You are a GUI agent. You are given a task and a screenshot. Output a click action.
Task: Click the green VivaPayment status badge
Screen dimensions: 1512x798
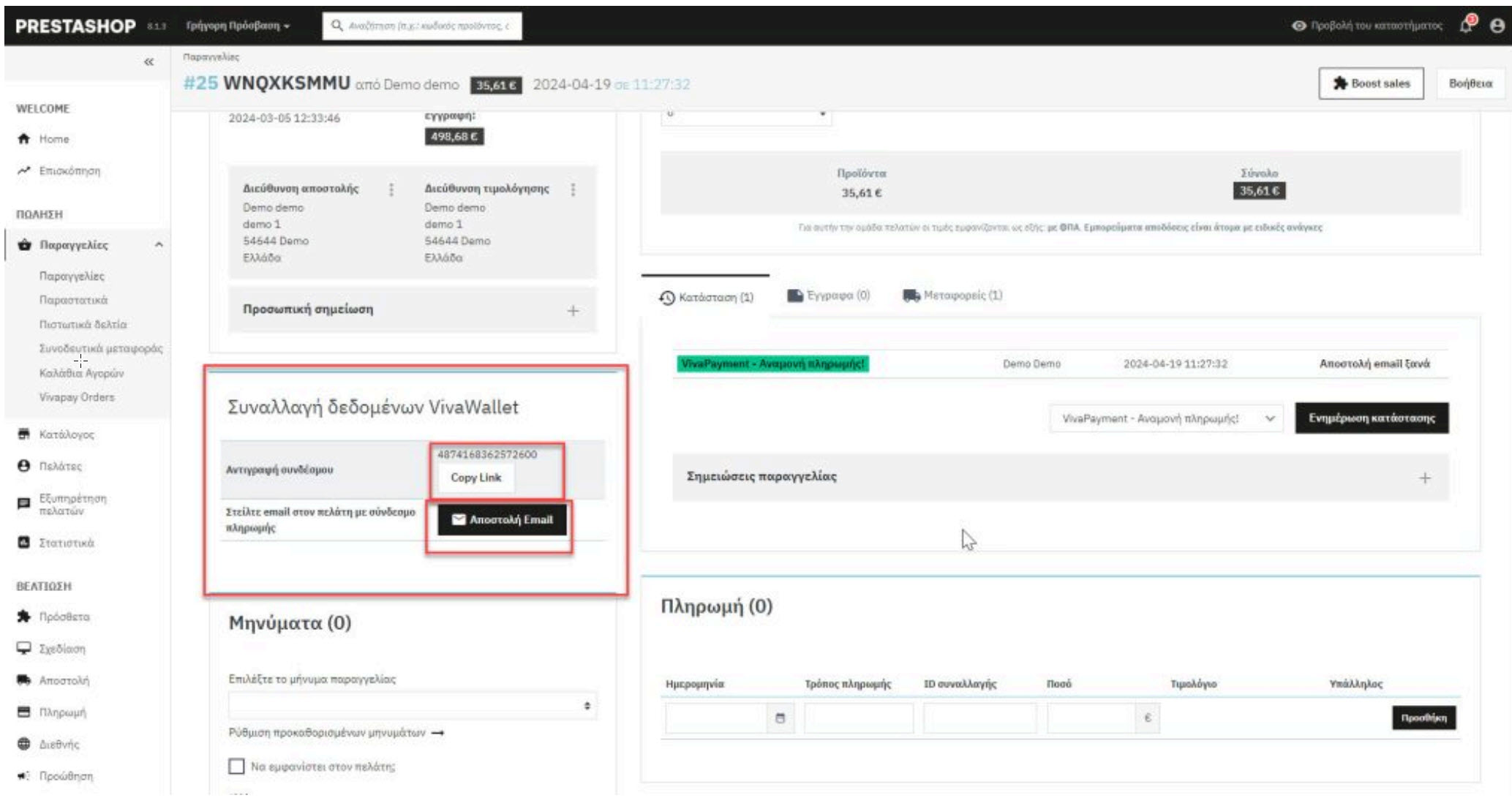(772, 364)
